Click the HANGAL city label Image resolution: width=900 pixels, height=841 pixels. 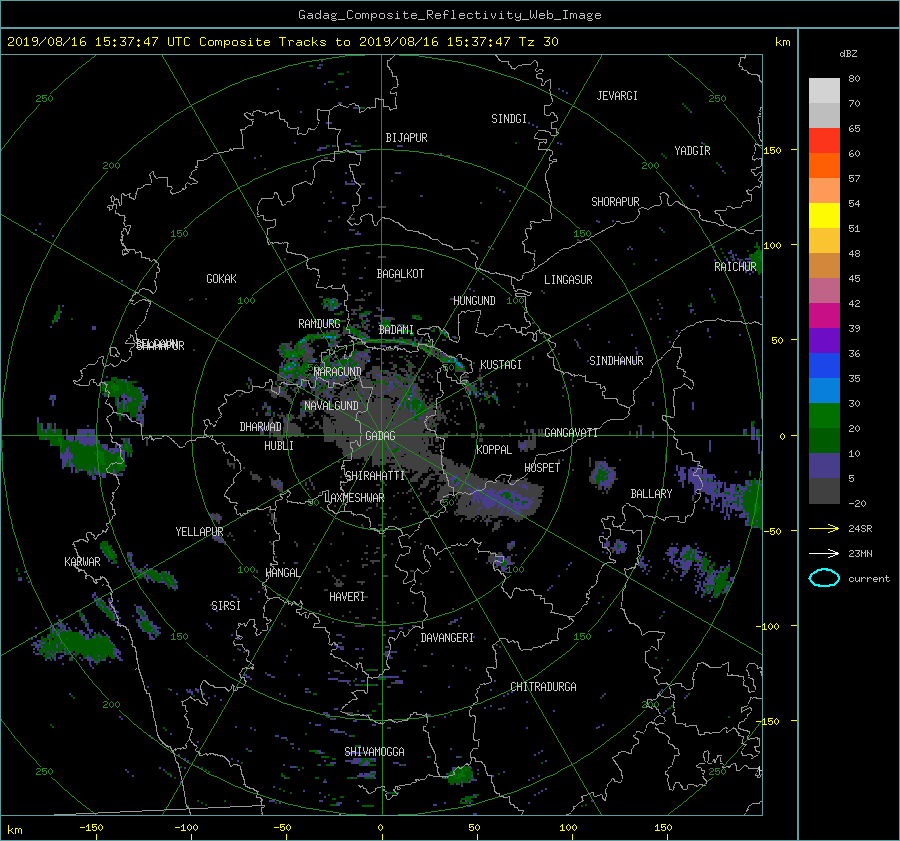(282, 573)
